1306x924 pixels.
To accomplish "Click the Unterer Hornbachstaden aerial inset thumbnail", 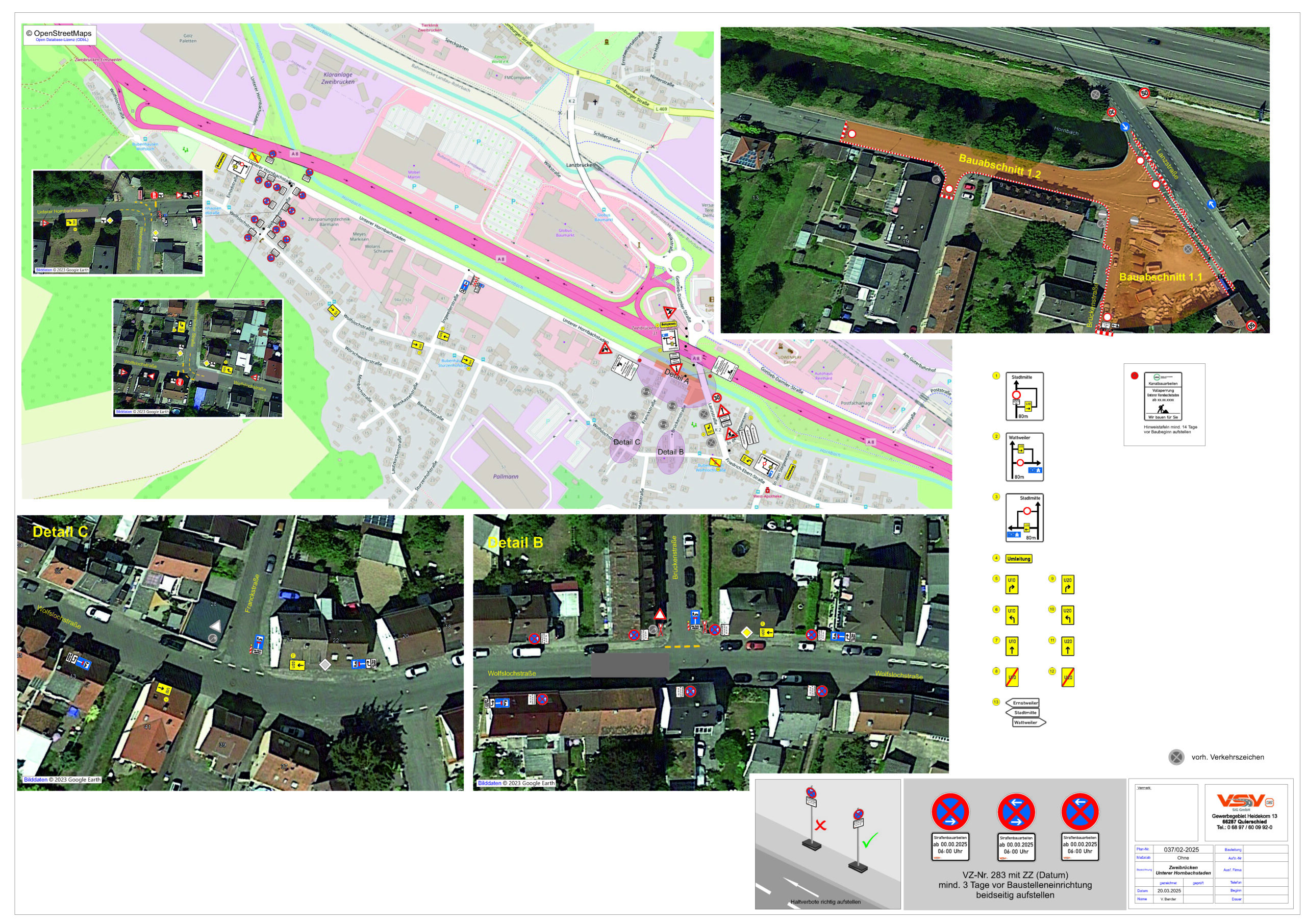I will pos(118,223).
